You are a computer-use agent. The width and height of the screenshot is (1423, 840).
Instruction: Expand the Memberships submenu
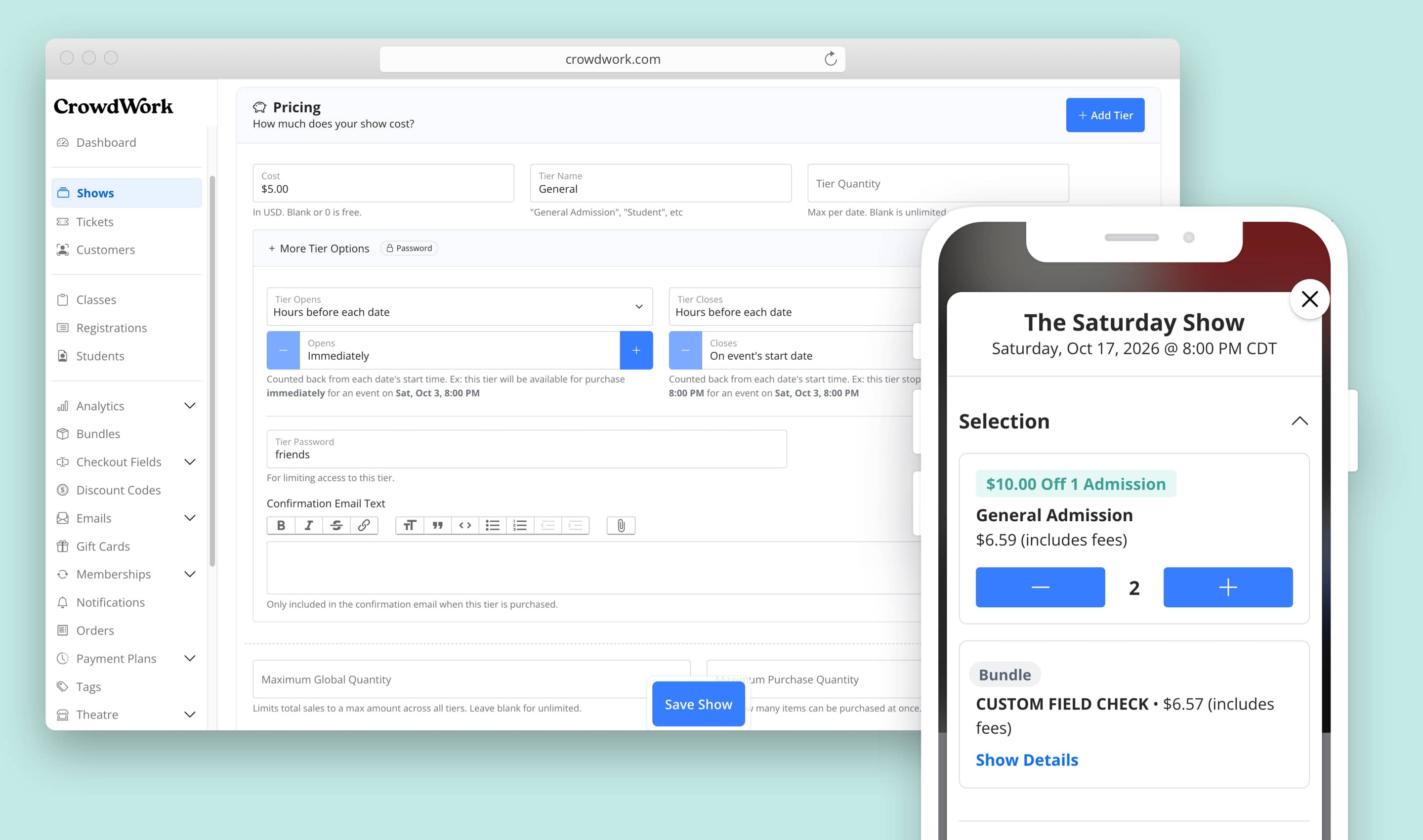click(x=190, y=574)
